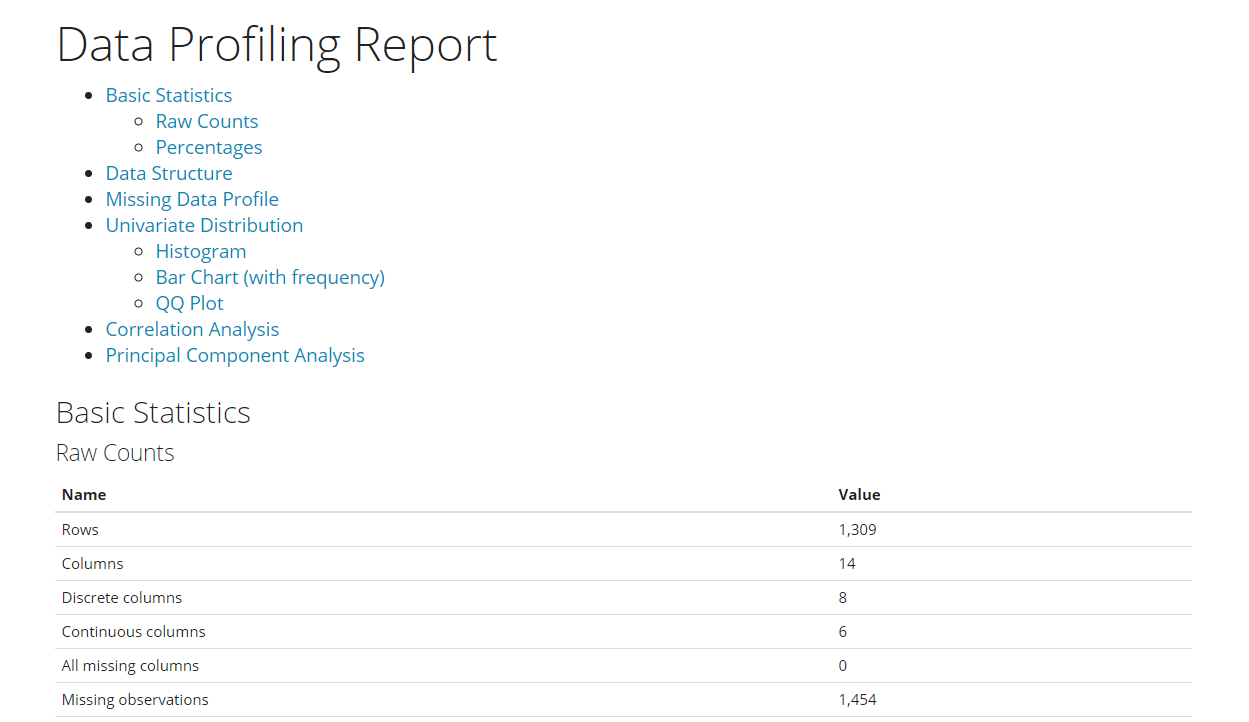Click Bar Chart (with frequency) link

coord(270,277)
